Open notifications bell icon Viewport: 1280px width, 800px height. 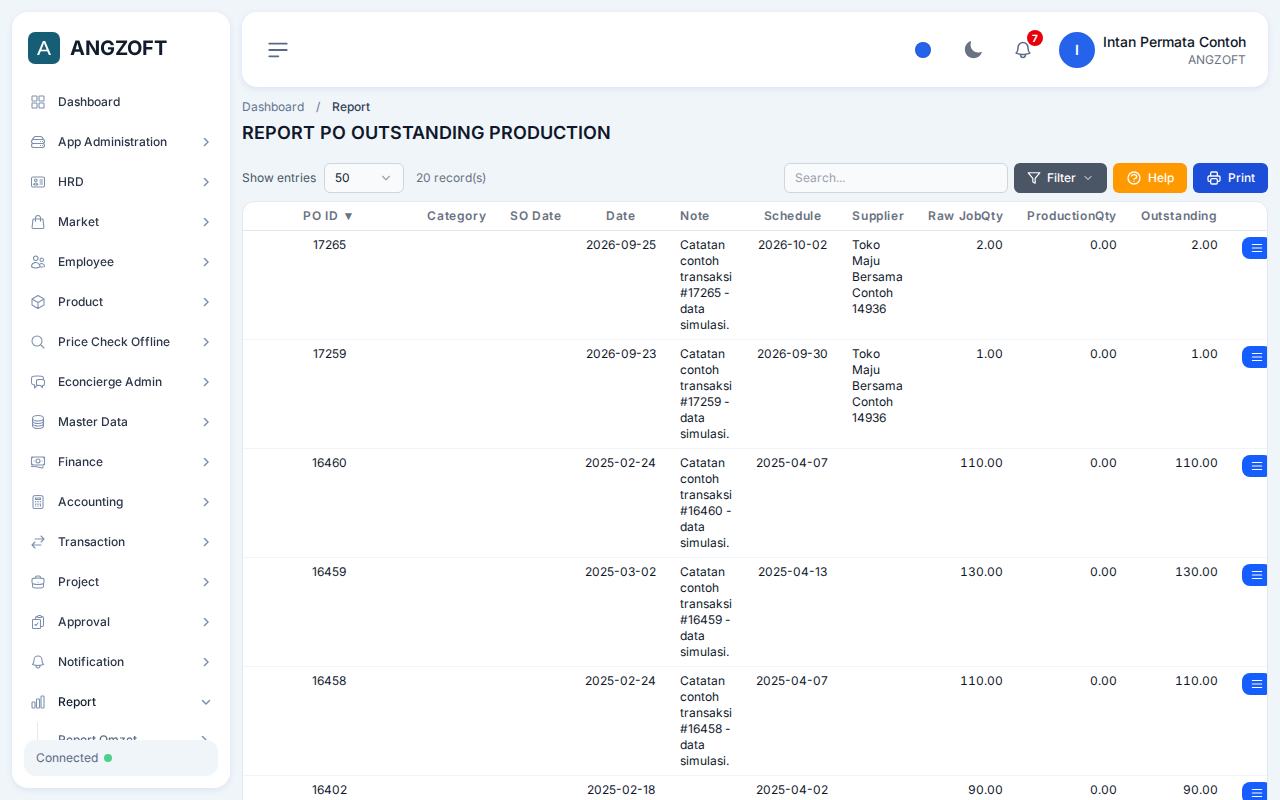tap(1023, 50)
